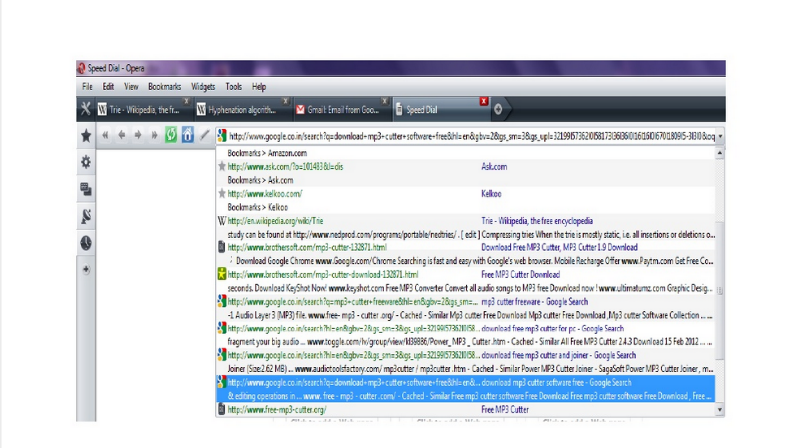Open brothersoft mp3-cutter-download-132871.html suggestion
This screenshot has width=785, height=448.
point(323,274)
